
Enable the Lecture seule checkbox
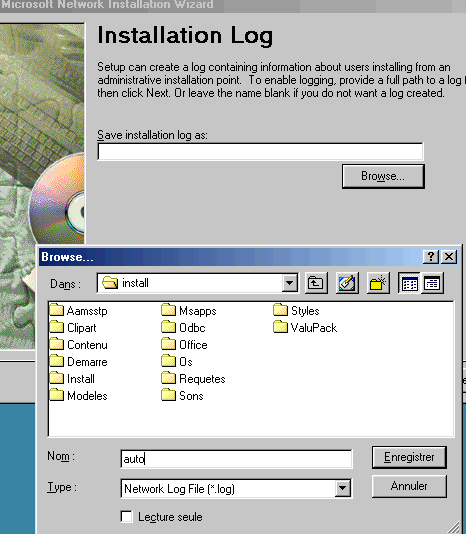coord(126,517)
